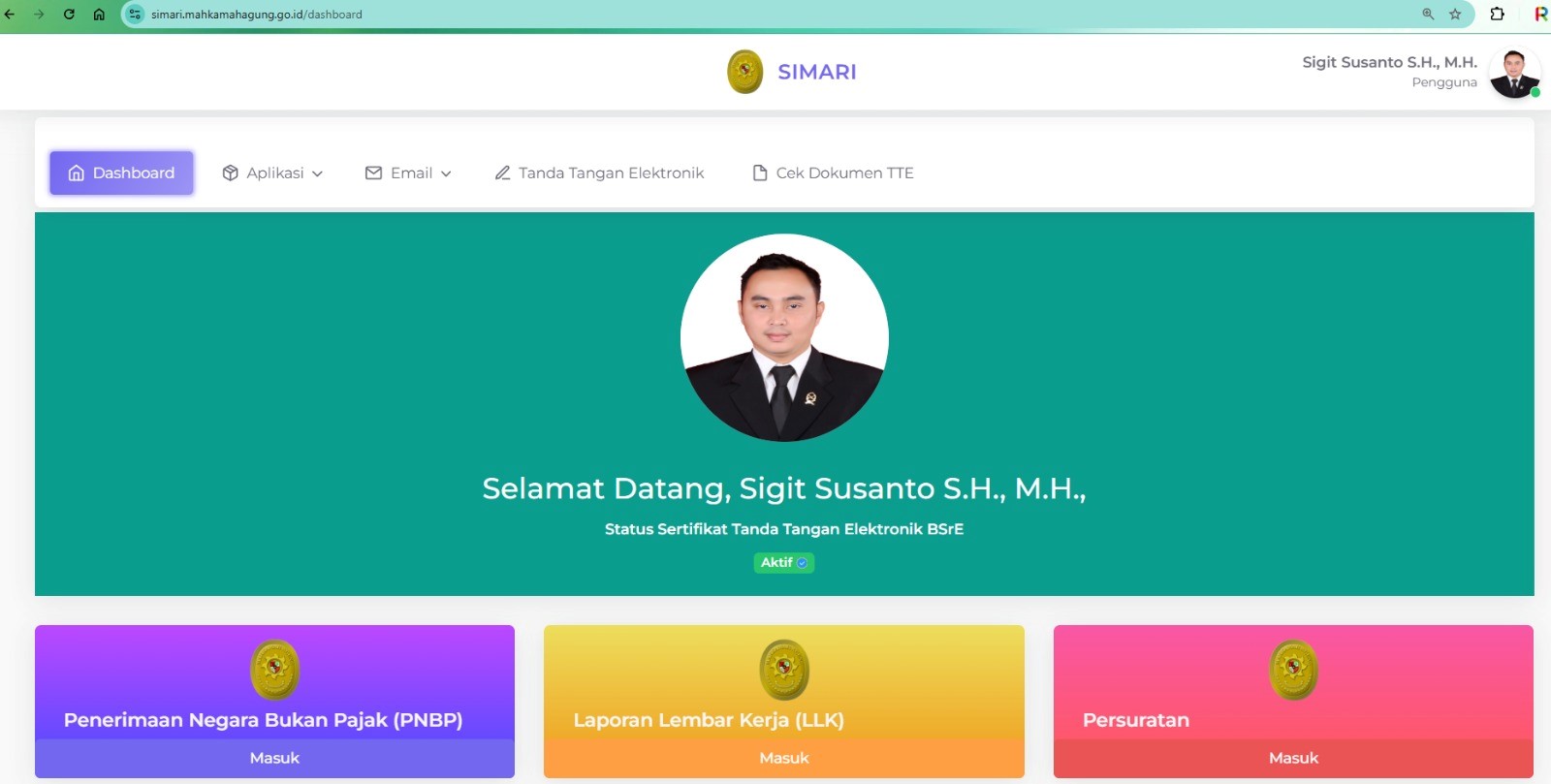Click the browser home icon

99,15
